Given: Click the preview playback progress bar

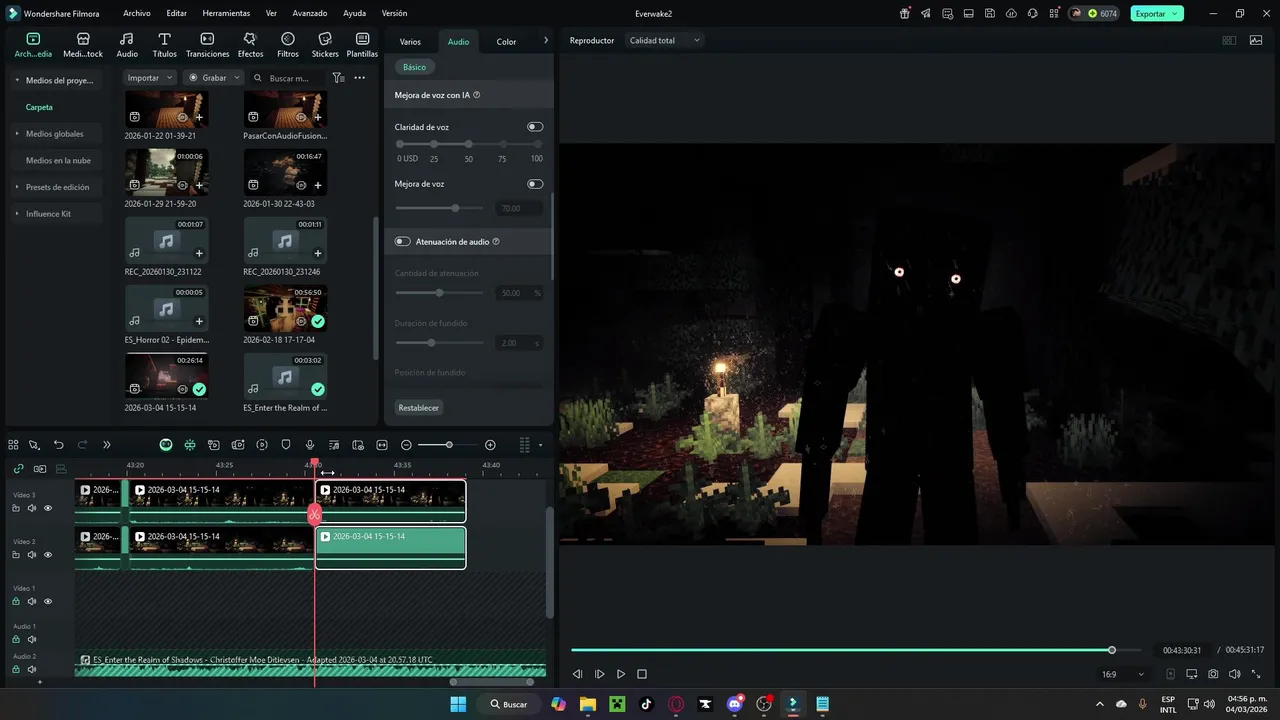Looking at the screenshot, I should click(x=858, y=650).
